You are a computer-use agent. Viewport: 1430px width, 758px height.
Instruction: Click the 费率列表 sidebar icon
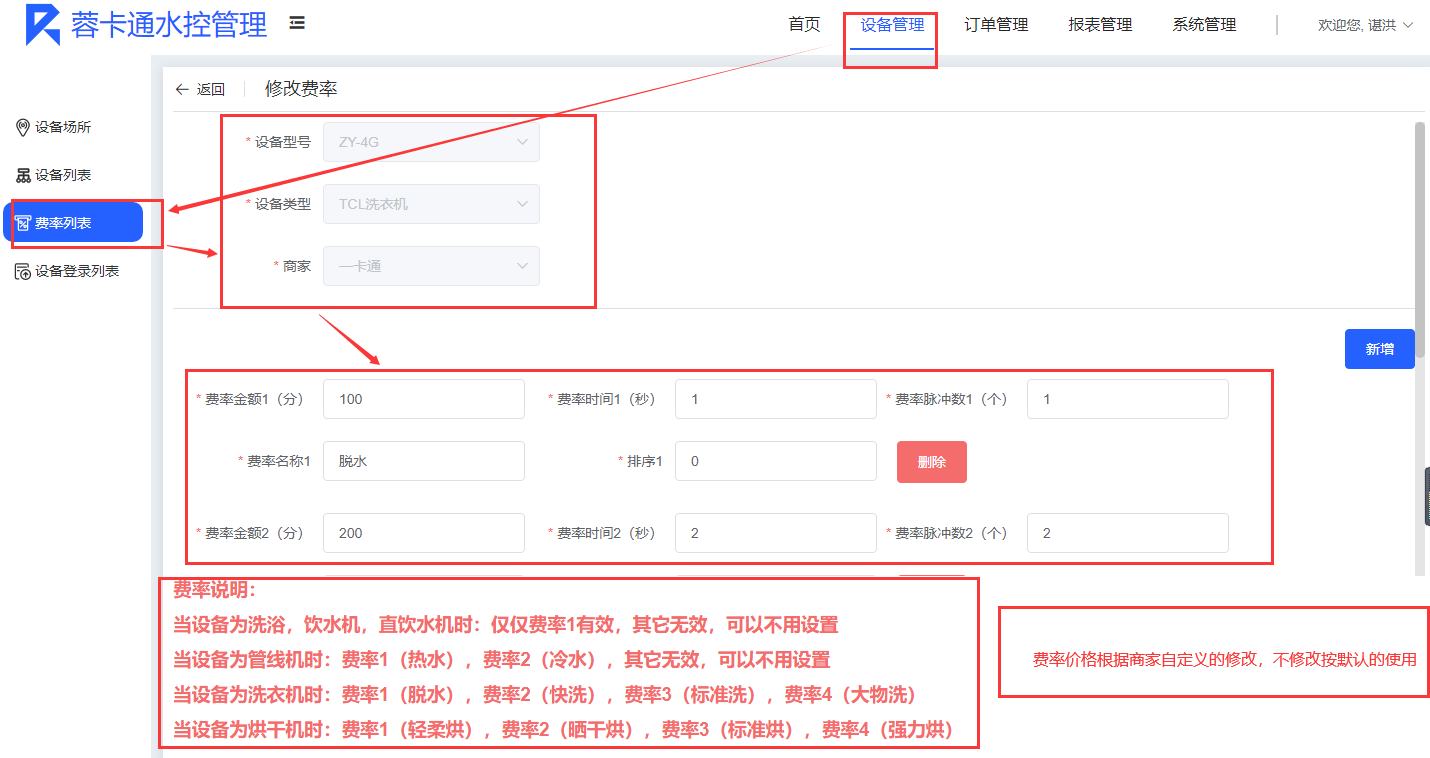pyautogui.click(x=22, y=223)
